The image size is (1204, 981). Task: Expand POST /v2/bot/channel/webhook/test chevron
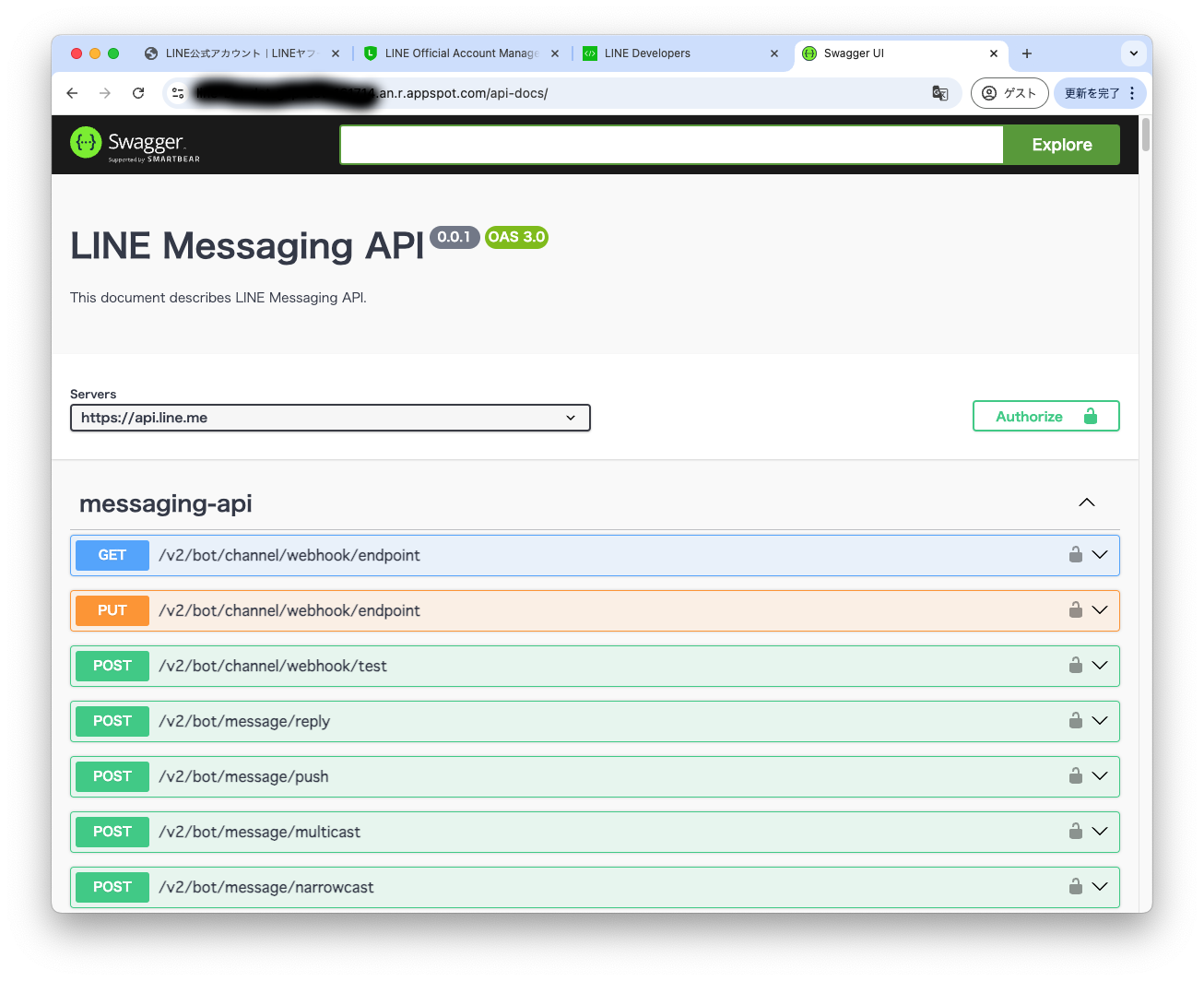coord(1100,666)
